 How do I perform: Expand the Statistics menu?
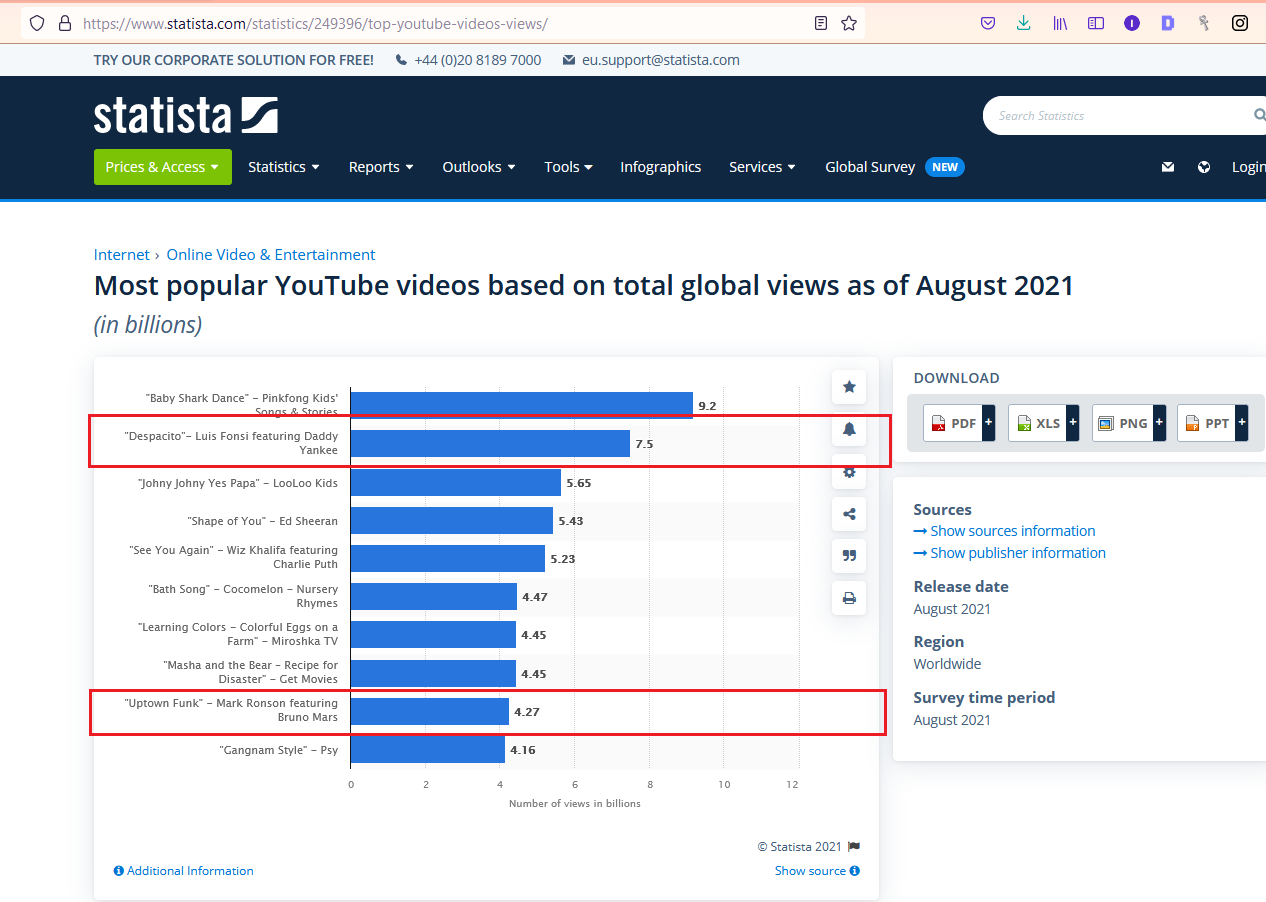coord(284,167)
